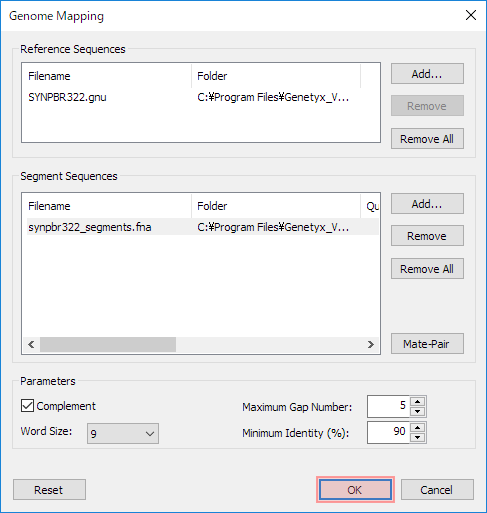Close the Genome Mapping dialog

471,15
